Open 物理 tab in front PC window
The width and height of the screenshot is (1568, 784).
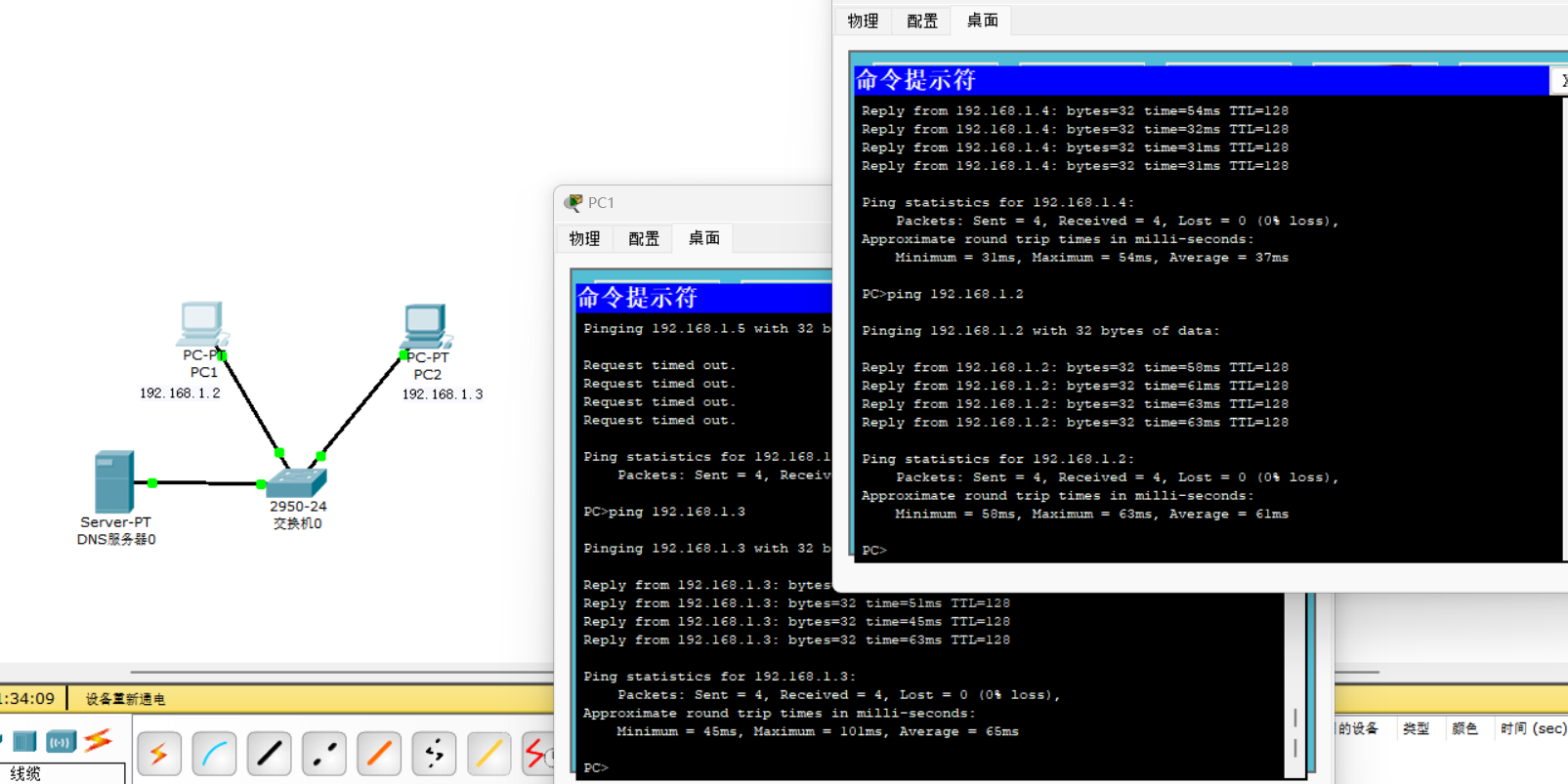(863, 21)
